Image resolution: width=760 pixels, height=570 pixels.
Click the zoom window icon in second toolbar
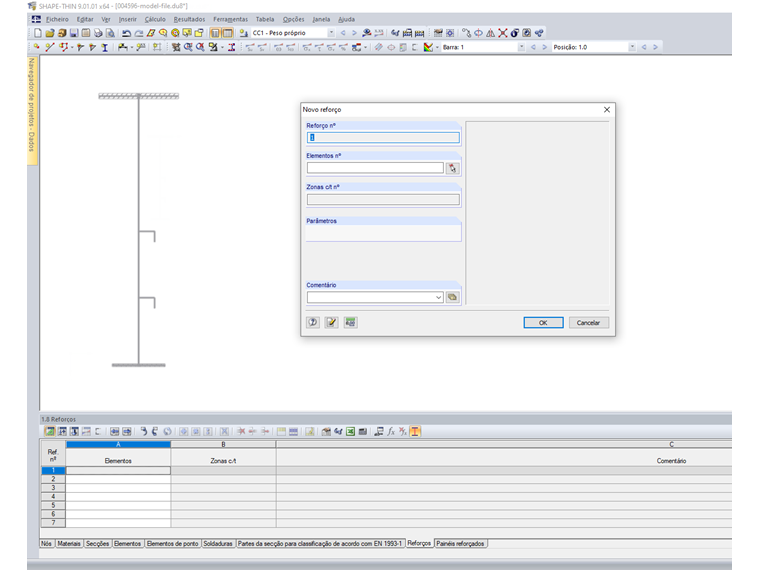pos(188,47)
